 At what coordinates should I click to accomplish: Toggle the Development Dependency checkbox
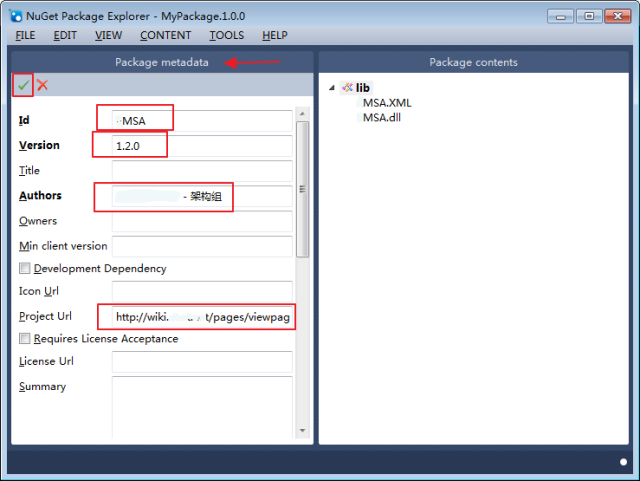click(x=24, y=268)
